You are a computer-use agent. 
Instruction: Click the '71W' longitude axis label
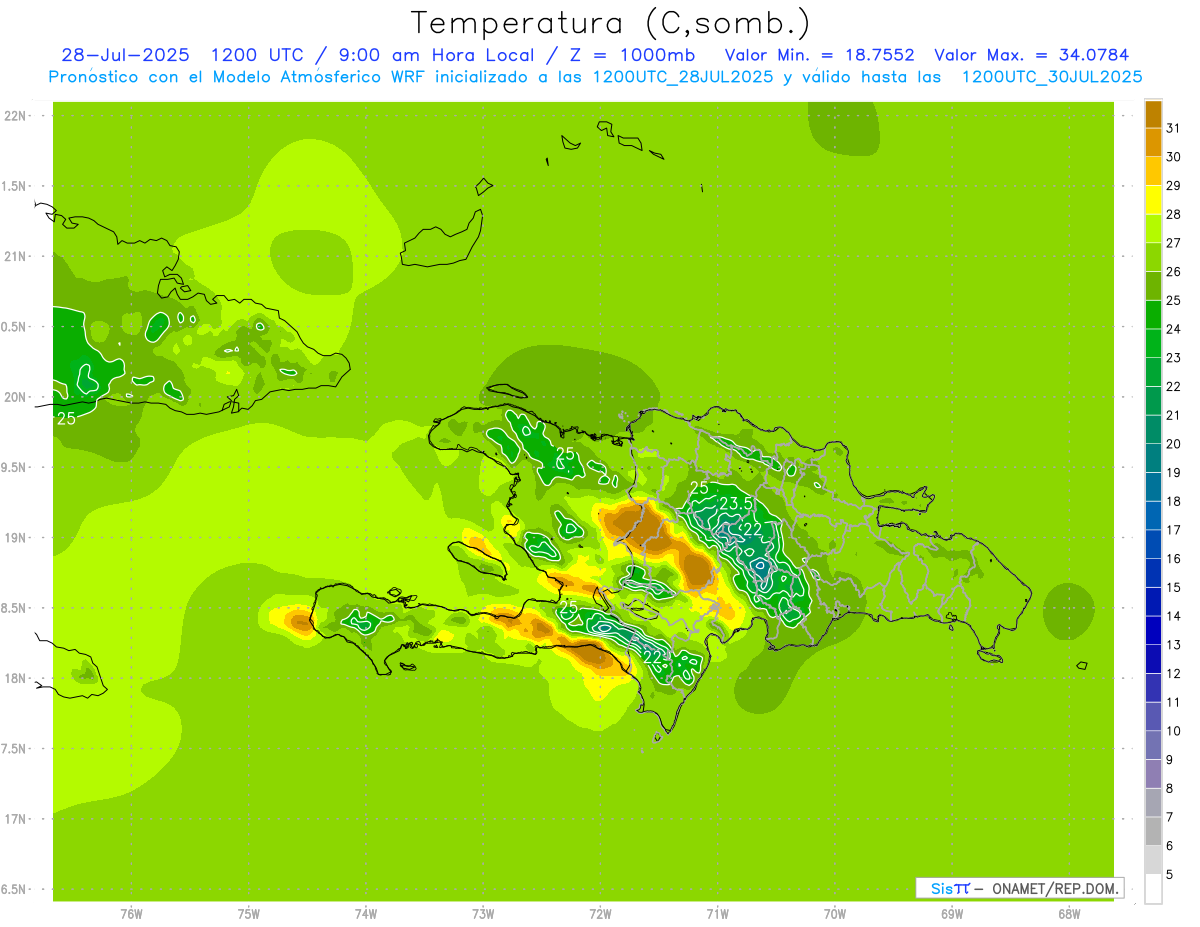(x=717, y=913)
